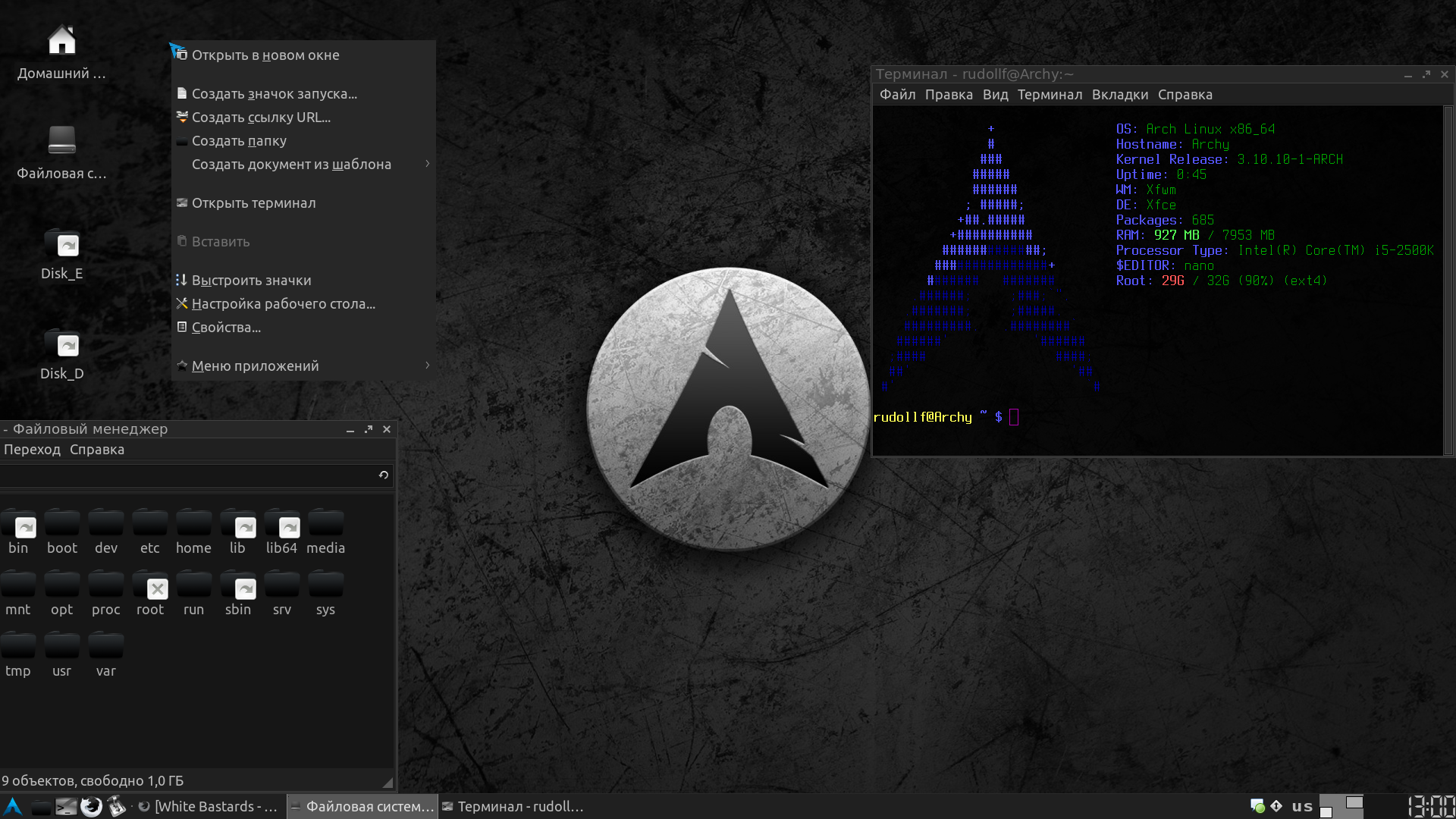The image size is (1456, 819).
Task: Open the Правка menu in terminal
Action: tap(949, 95)
